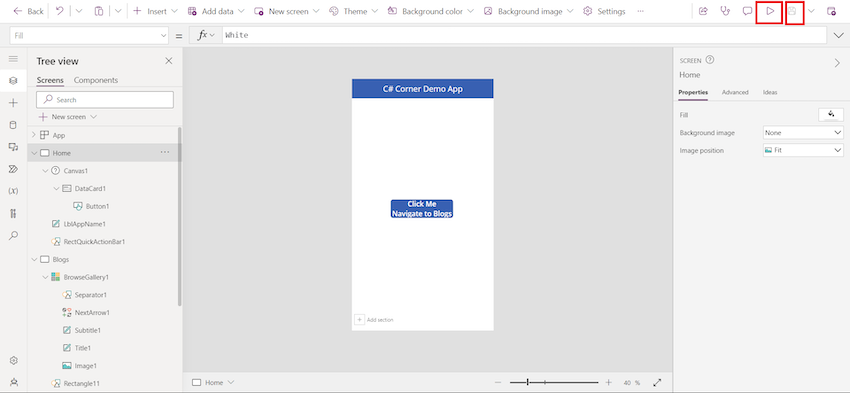Open the Data cylinder icon in sidebar
The height and width of the screenshot is (393, 850).
point(14,125)
